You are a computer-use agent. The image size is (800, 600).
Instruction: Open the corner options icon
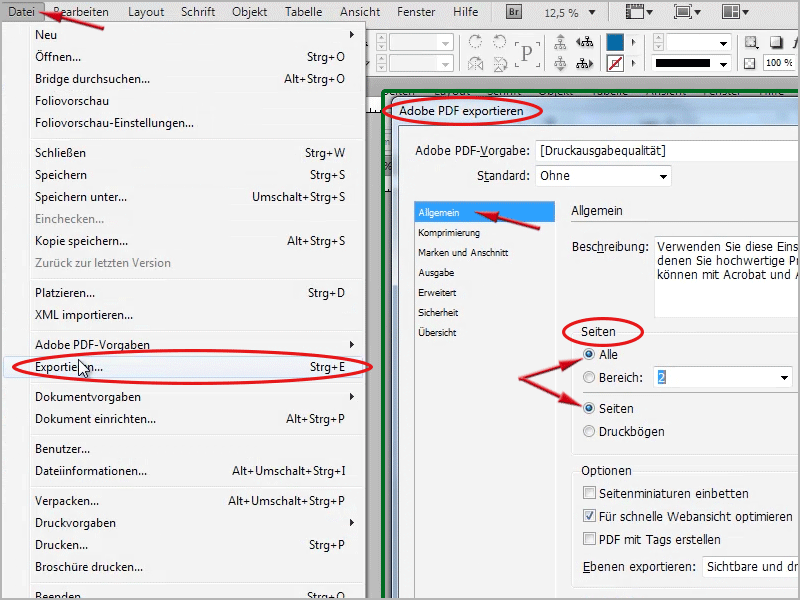pos(751,42)
